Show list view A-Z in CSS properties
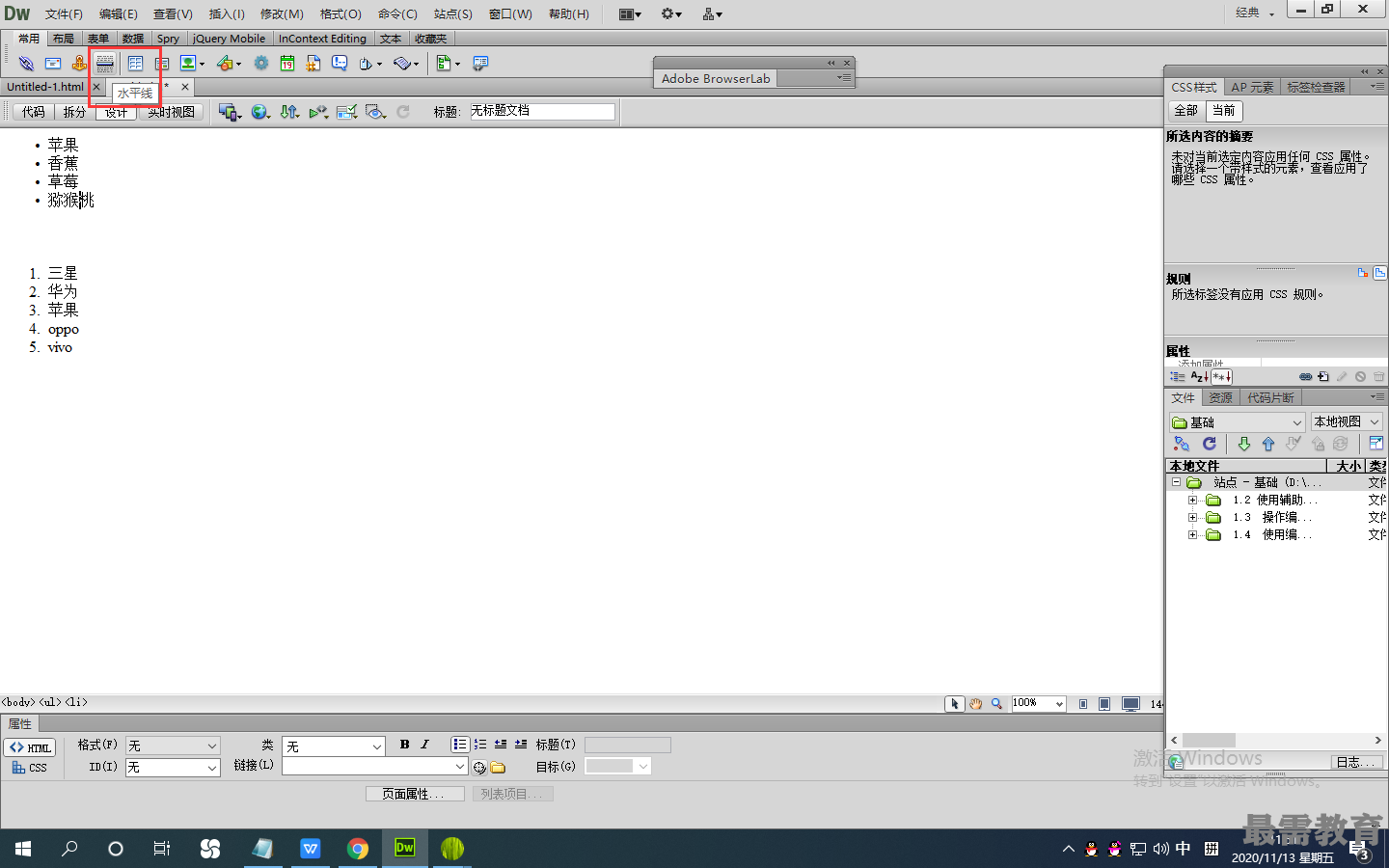 tap(1199, 377)
